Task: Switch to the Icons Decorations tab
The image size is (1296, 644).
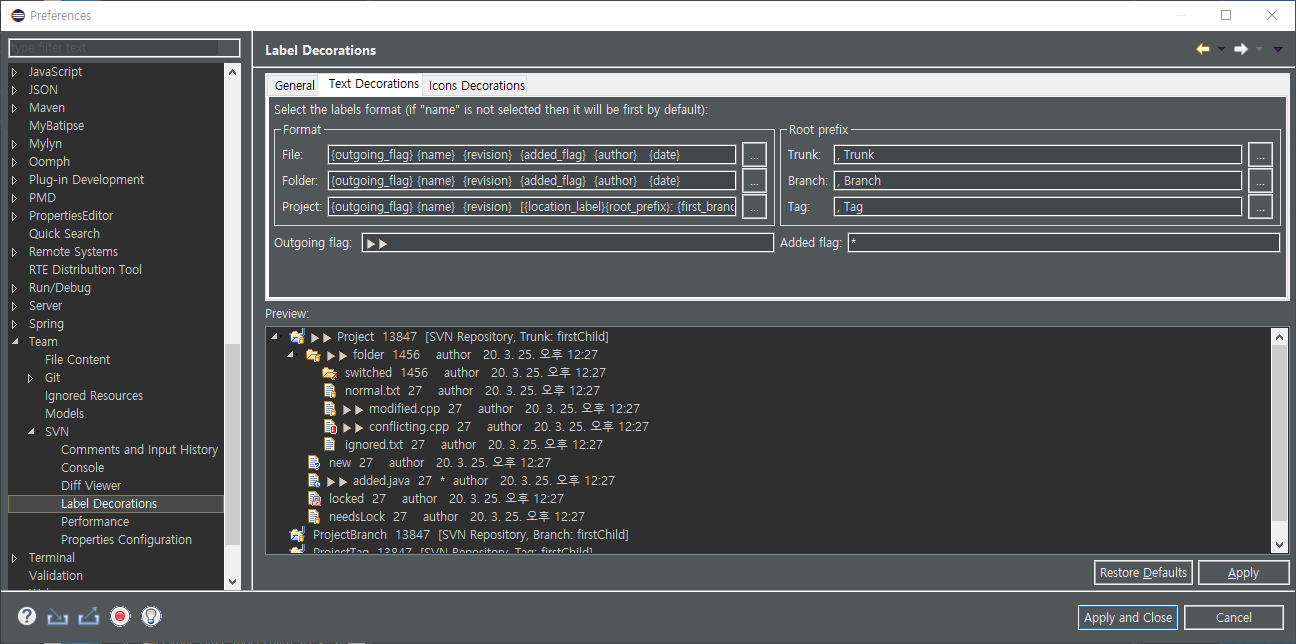Action: (476, 85)
